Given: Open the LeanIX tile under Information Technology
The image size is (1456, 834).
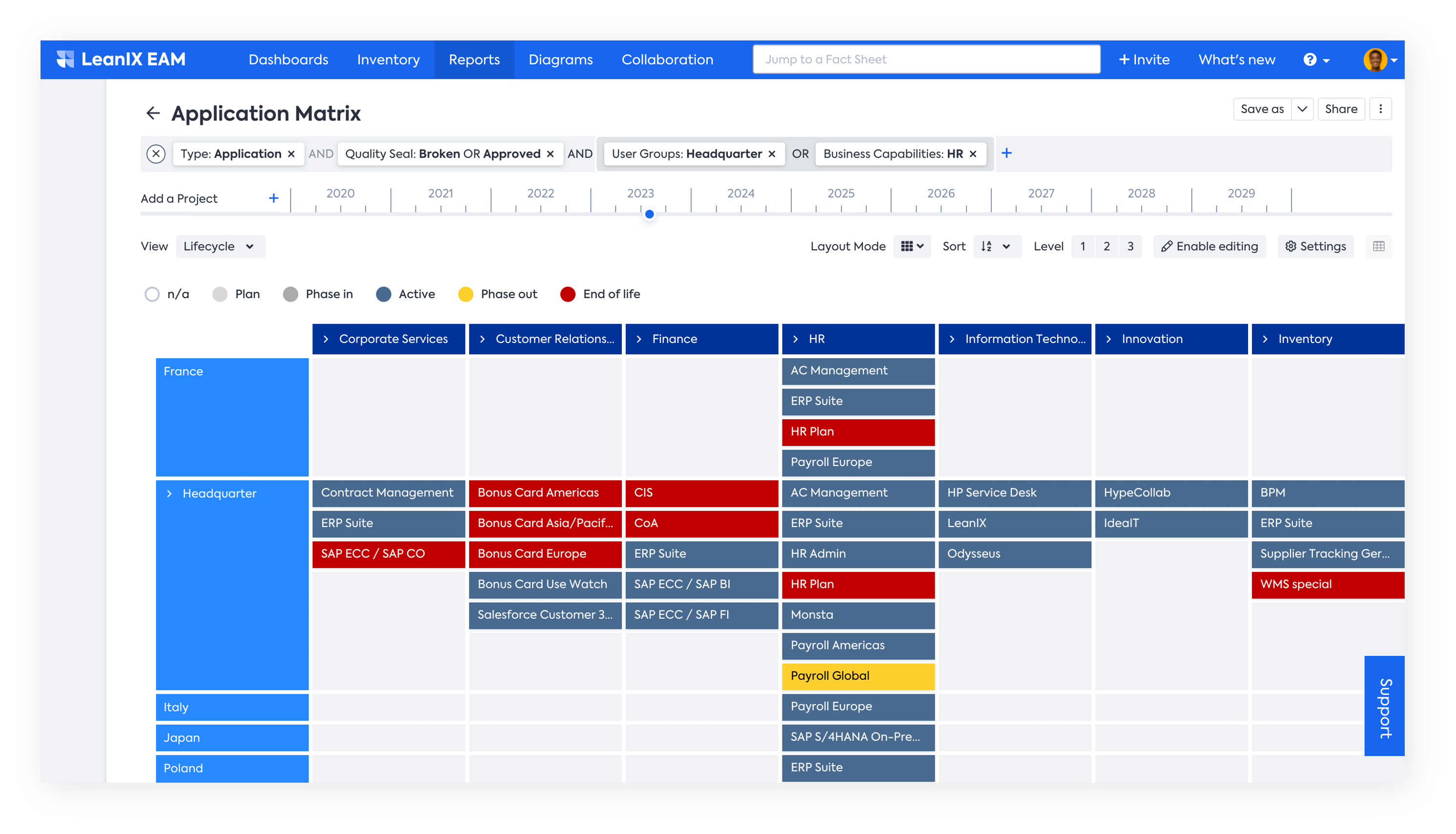Looking at the screenshot, I should 1014,523.
